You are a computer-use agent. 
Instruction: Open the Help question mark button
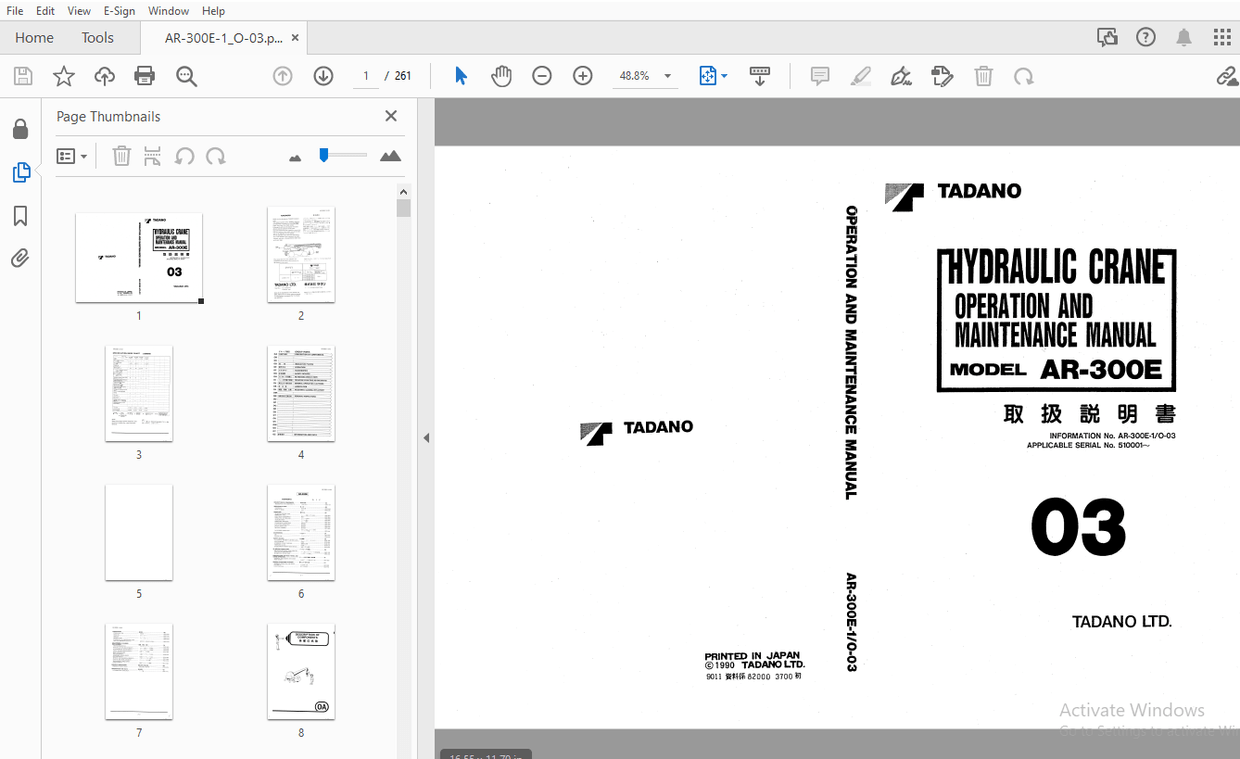pos(1145,36)
